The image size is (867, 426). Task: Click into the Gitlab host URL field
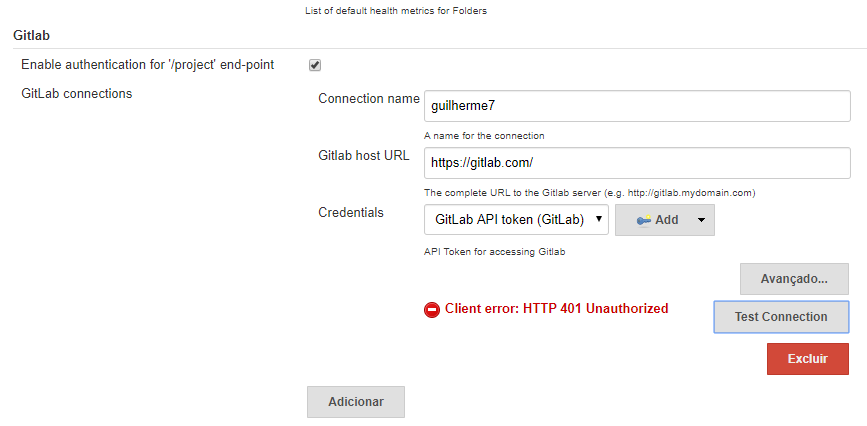pyautogui.click(x=637, y=163)
